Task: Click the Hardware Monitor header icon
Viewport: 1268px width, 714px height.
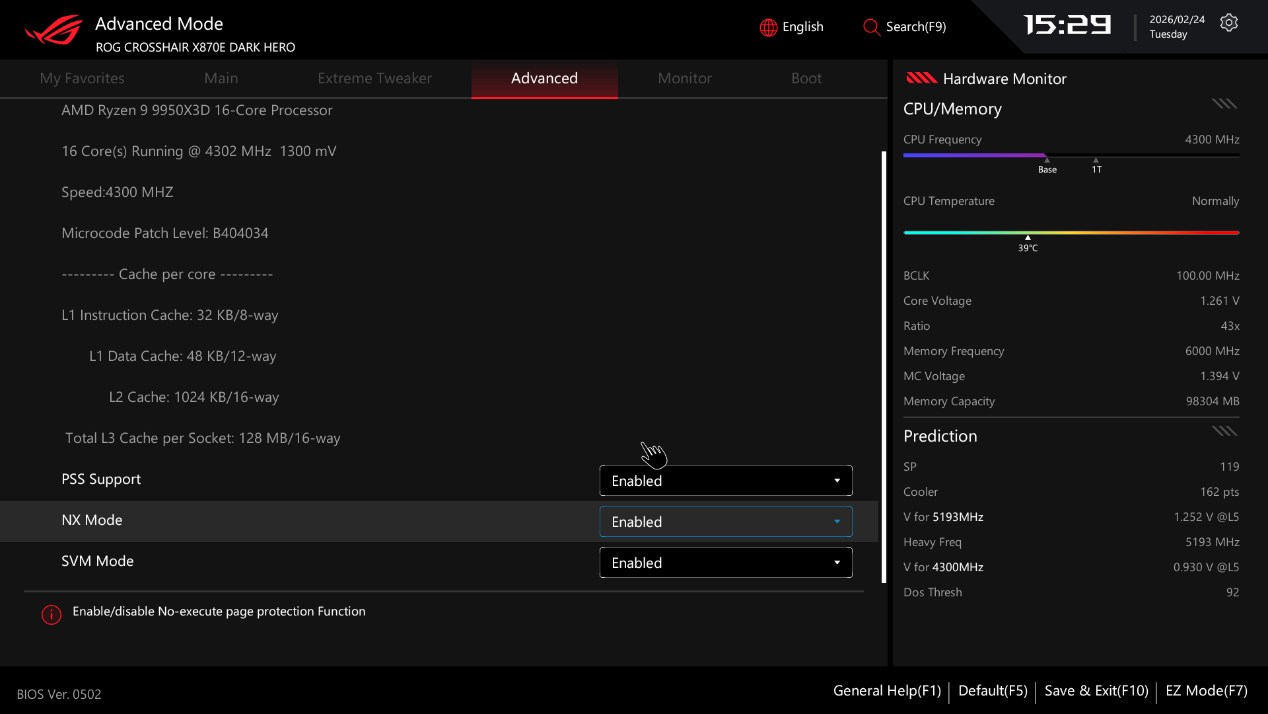Action: click(x=920, y=78)
